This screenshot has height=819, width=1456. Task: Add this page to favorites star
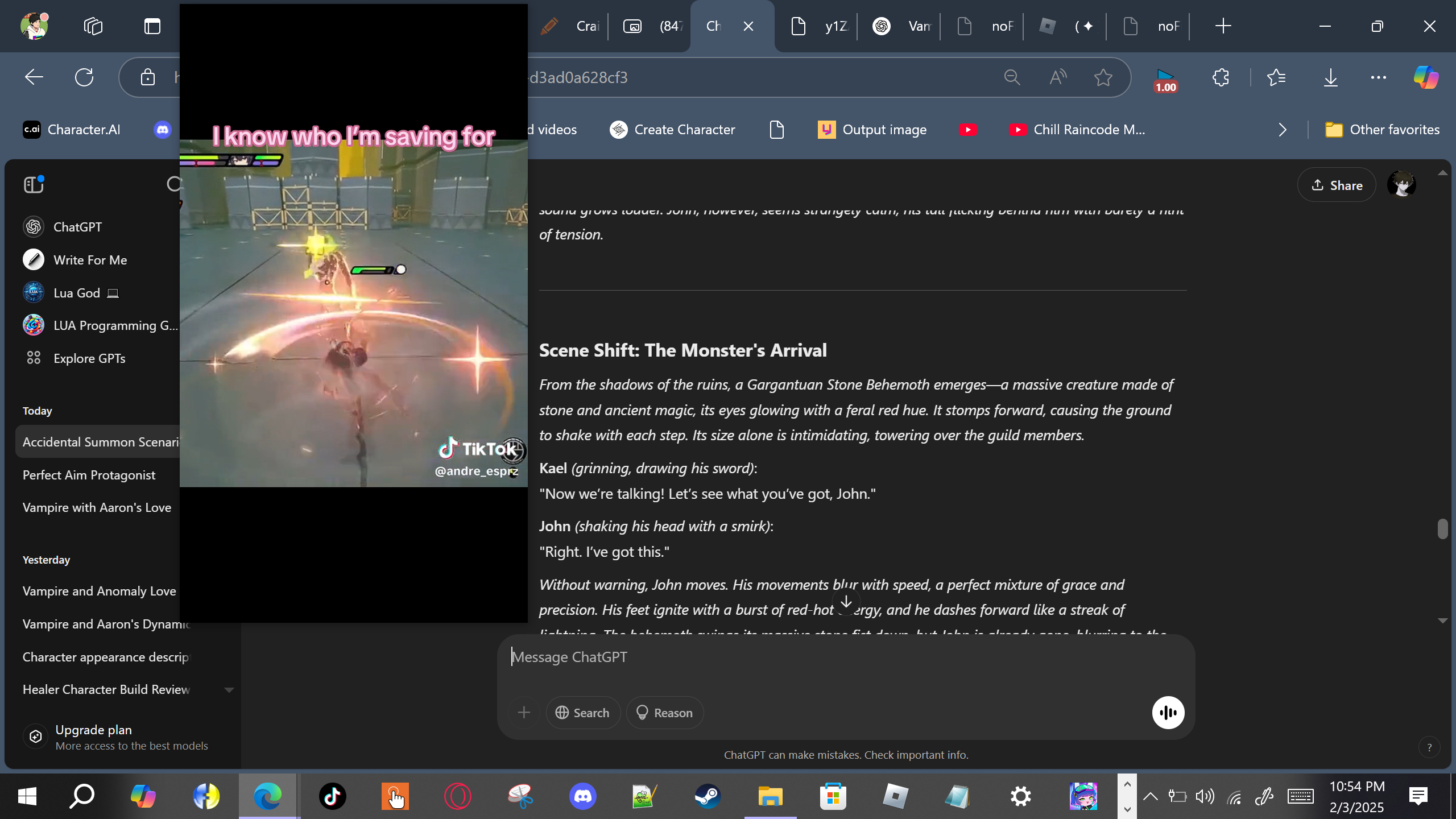coord(1103,77)
